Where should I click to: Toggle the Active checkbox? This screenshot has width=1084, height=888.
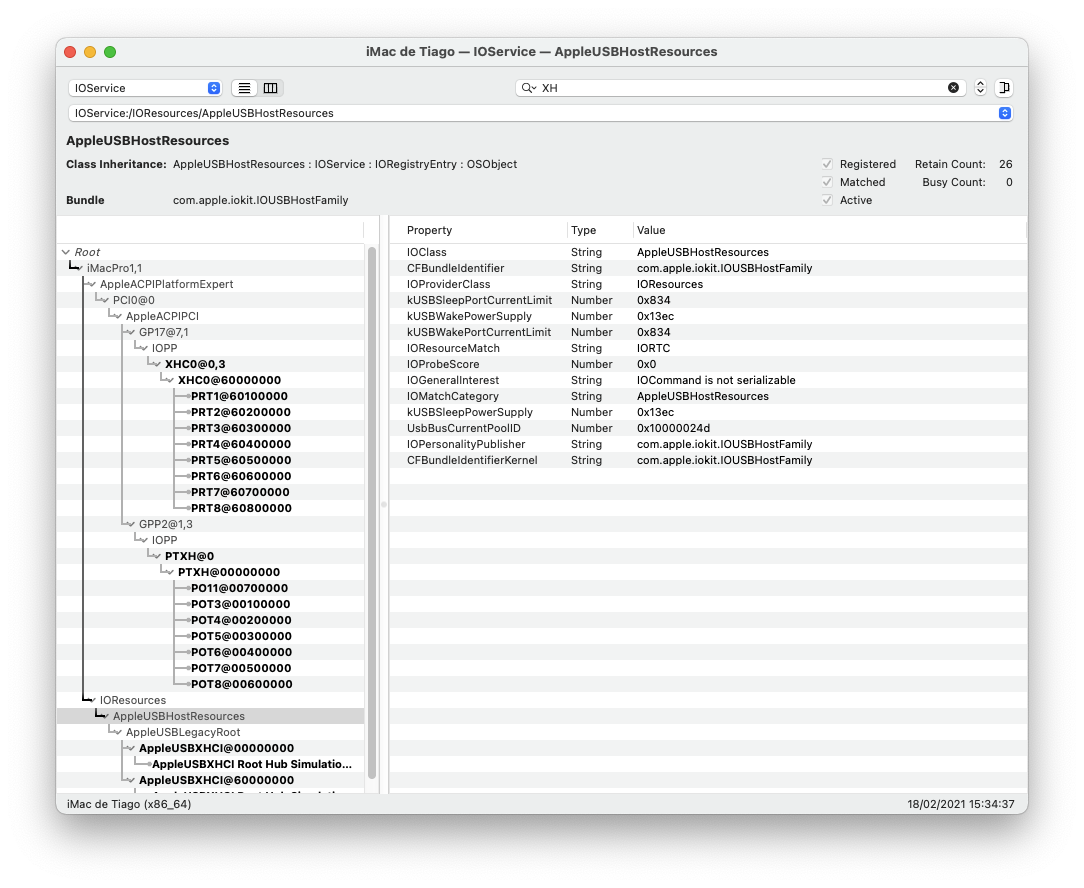coord(827,200)
